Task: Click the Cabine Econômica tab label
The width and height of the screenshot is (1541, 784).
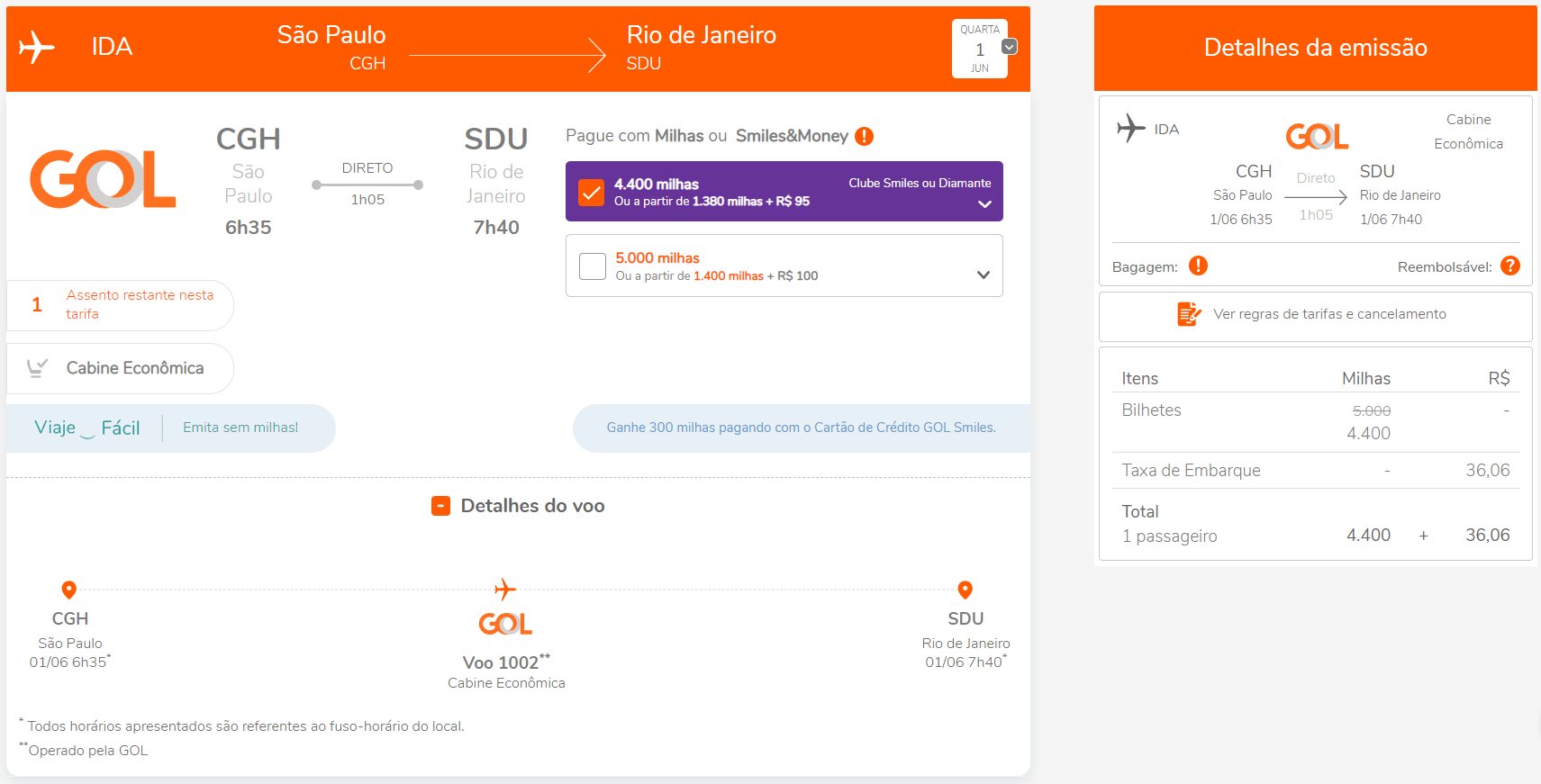Action: click(135, 368)
